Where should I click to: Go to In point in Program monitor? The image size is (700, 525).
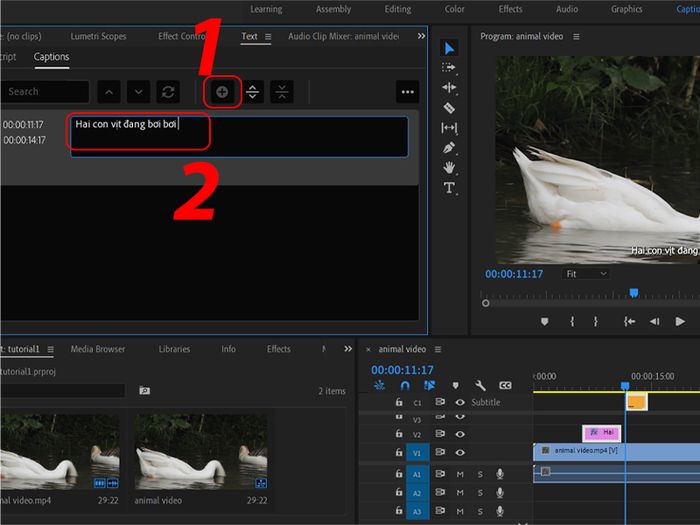coord(629,321)
